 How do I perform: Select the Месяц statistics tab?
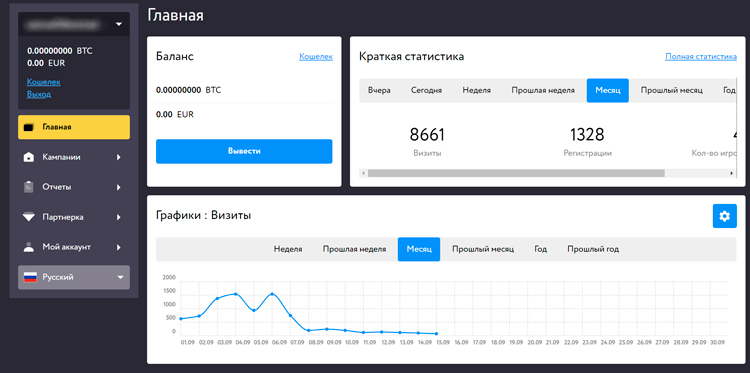coord(607,90)
